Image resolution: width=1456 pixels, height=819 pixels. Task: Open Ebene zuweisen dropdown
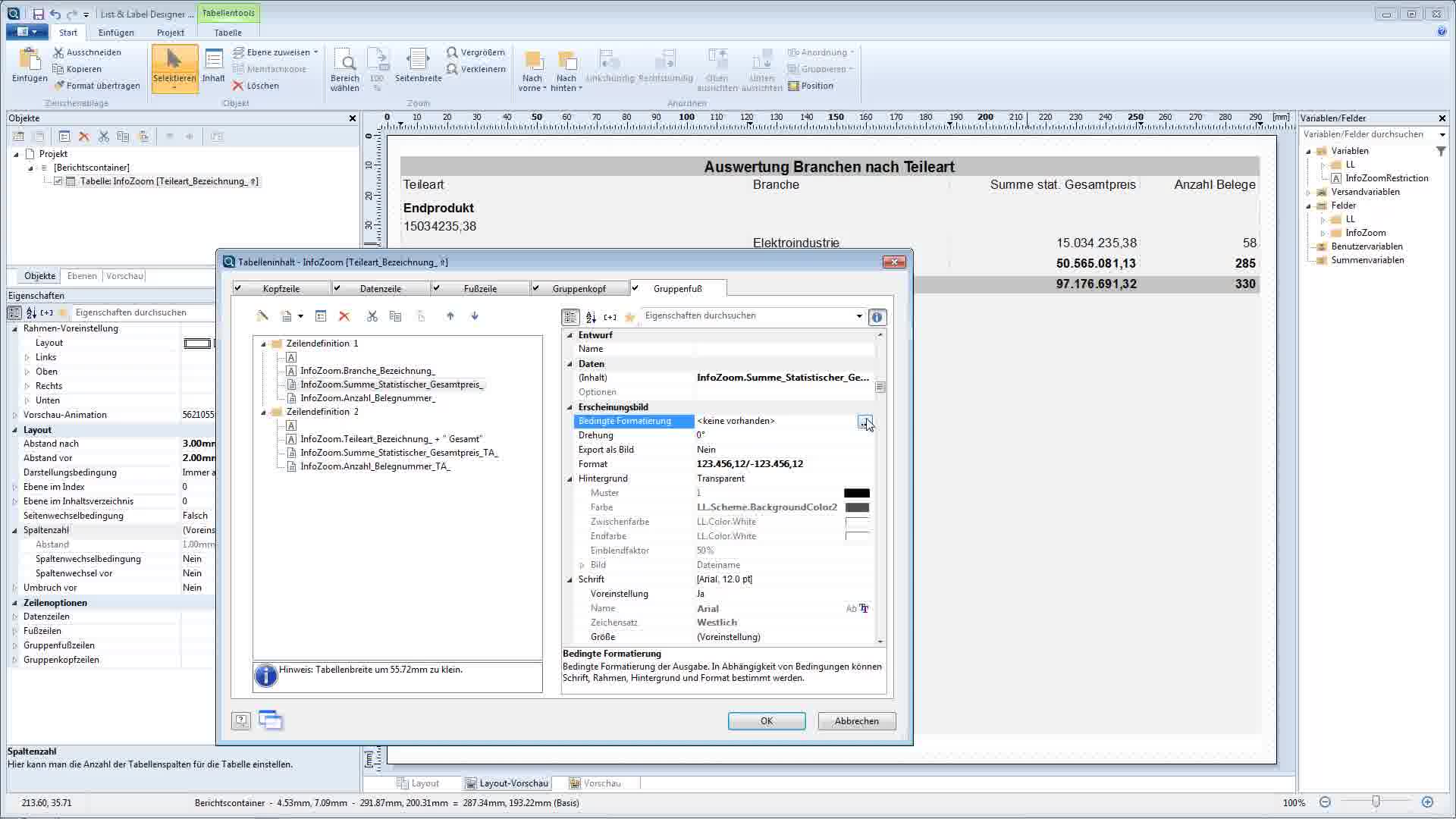(315, 52)
